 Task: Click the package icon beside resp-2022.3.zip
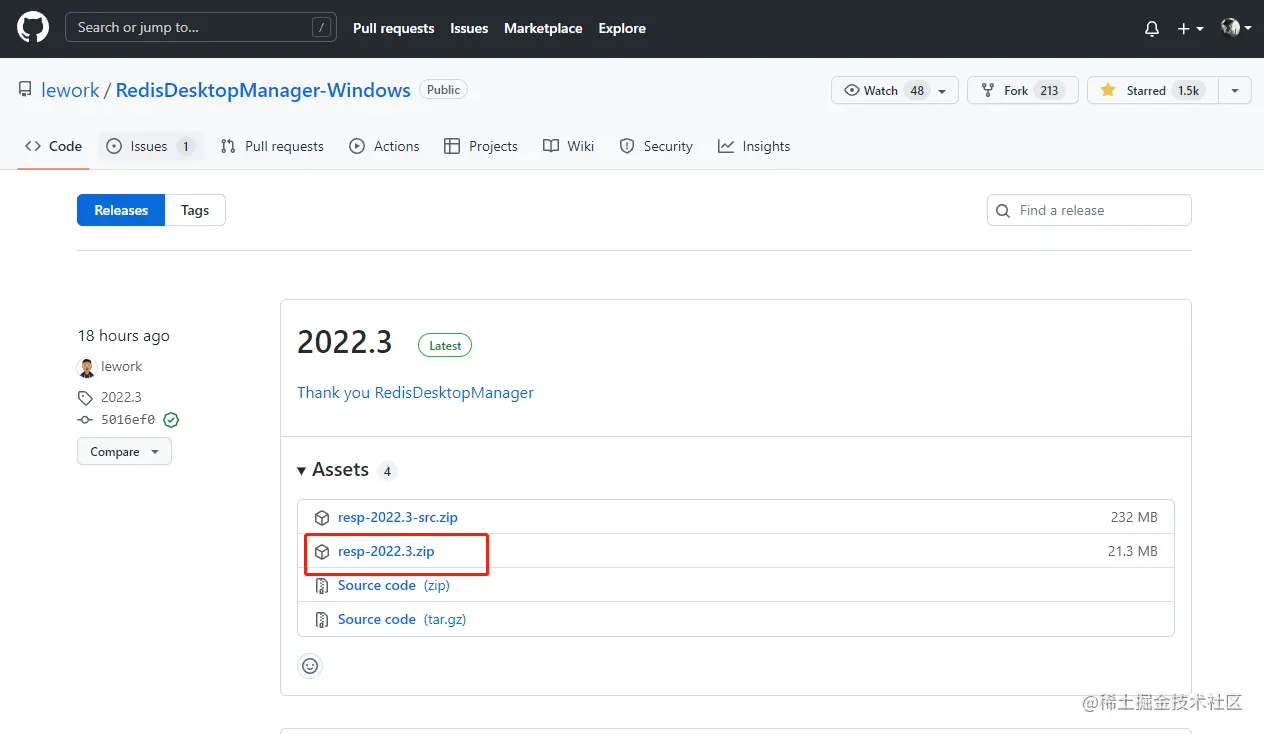[x=322, y=552]
